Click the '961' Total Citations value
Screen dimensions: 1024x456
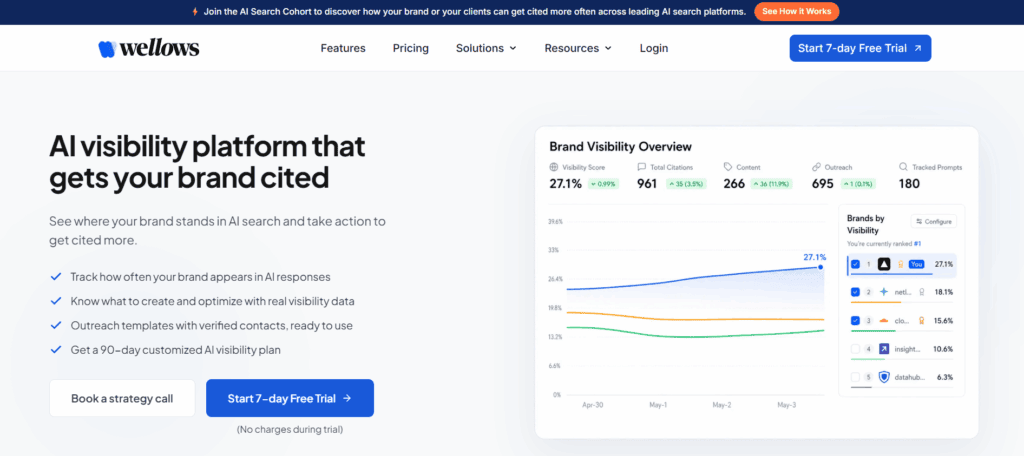[647, 184]
